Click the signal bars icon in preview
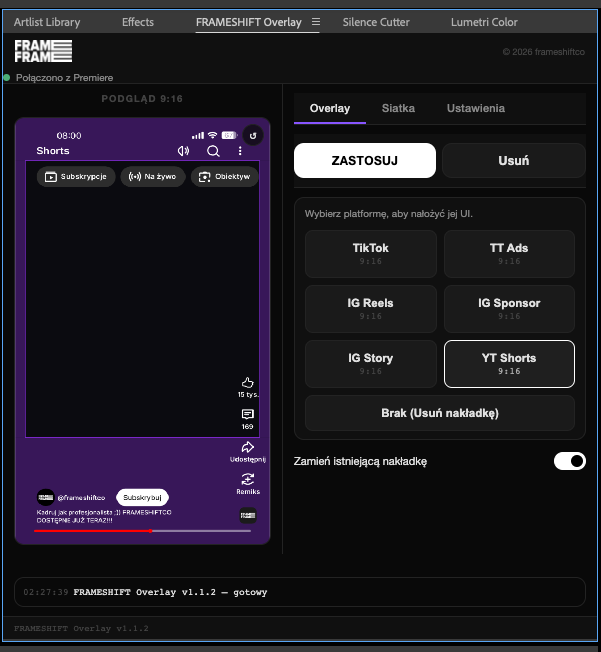601x652 pixels. (198, 136)
